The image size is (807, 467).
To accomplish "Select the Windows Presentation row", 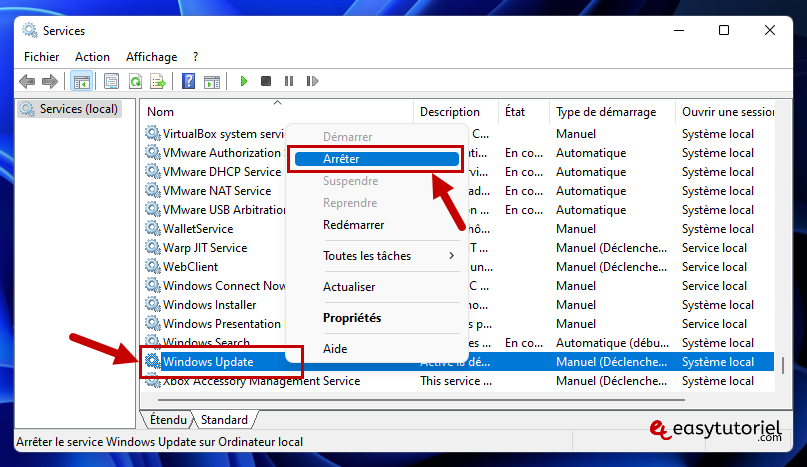I will pos(458,324).
